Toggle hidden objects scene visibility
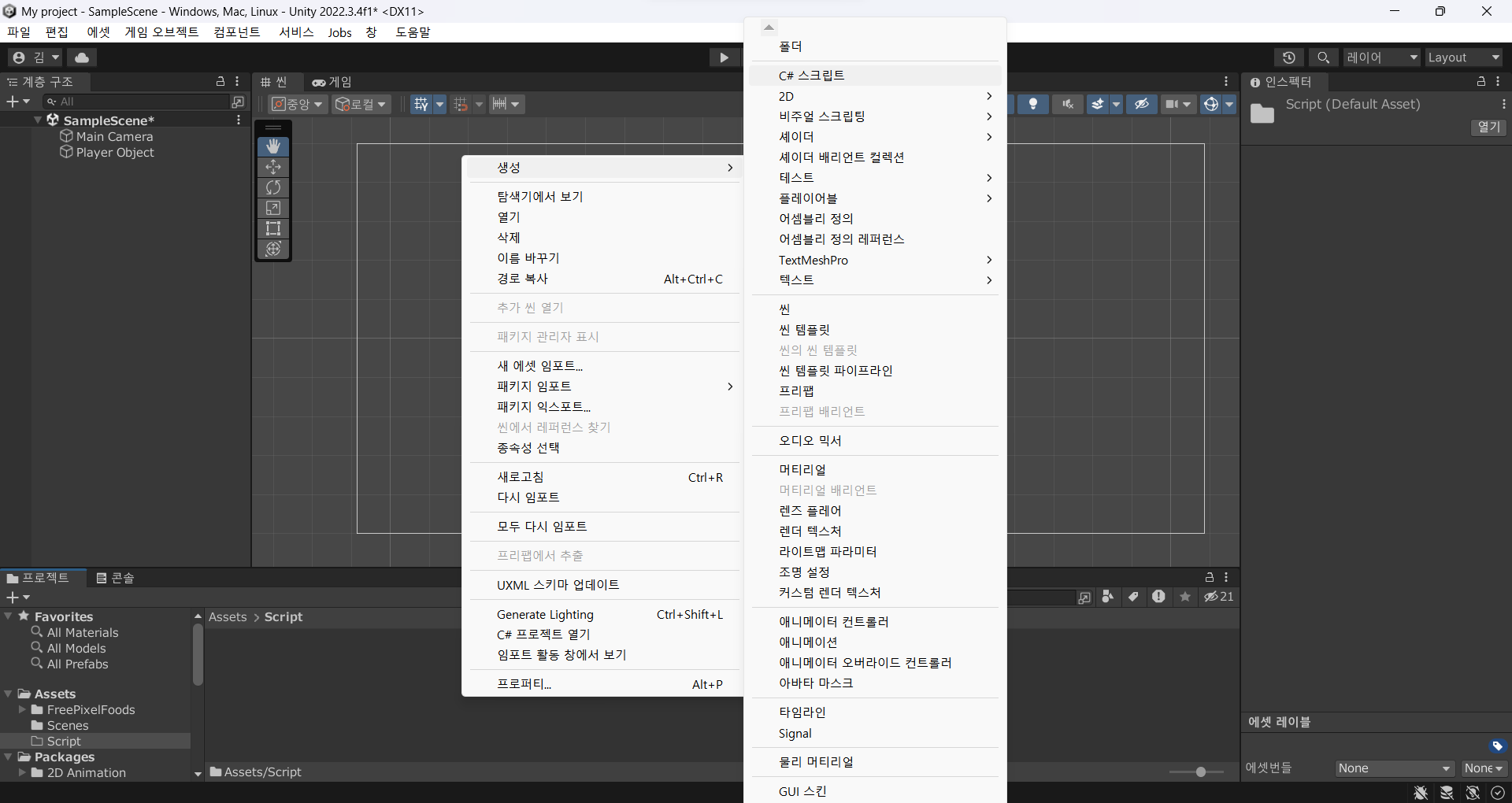1512x803 pixels. (1142, 104)
